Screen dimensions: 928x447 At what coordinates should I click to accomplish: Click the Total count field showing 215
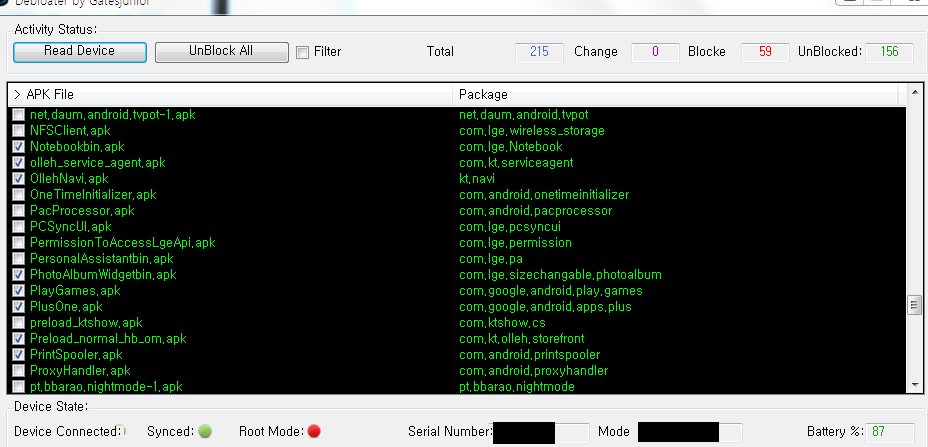(x=539, y=52)
